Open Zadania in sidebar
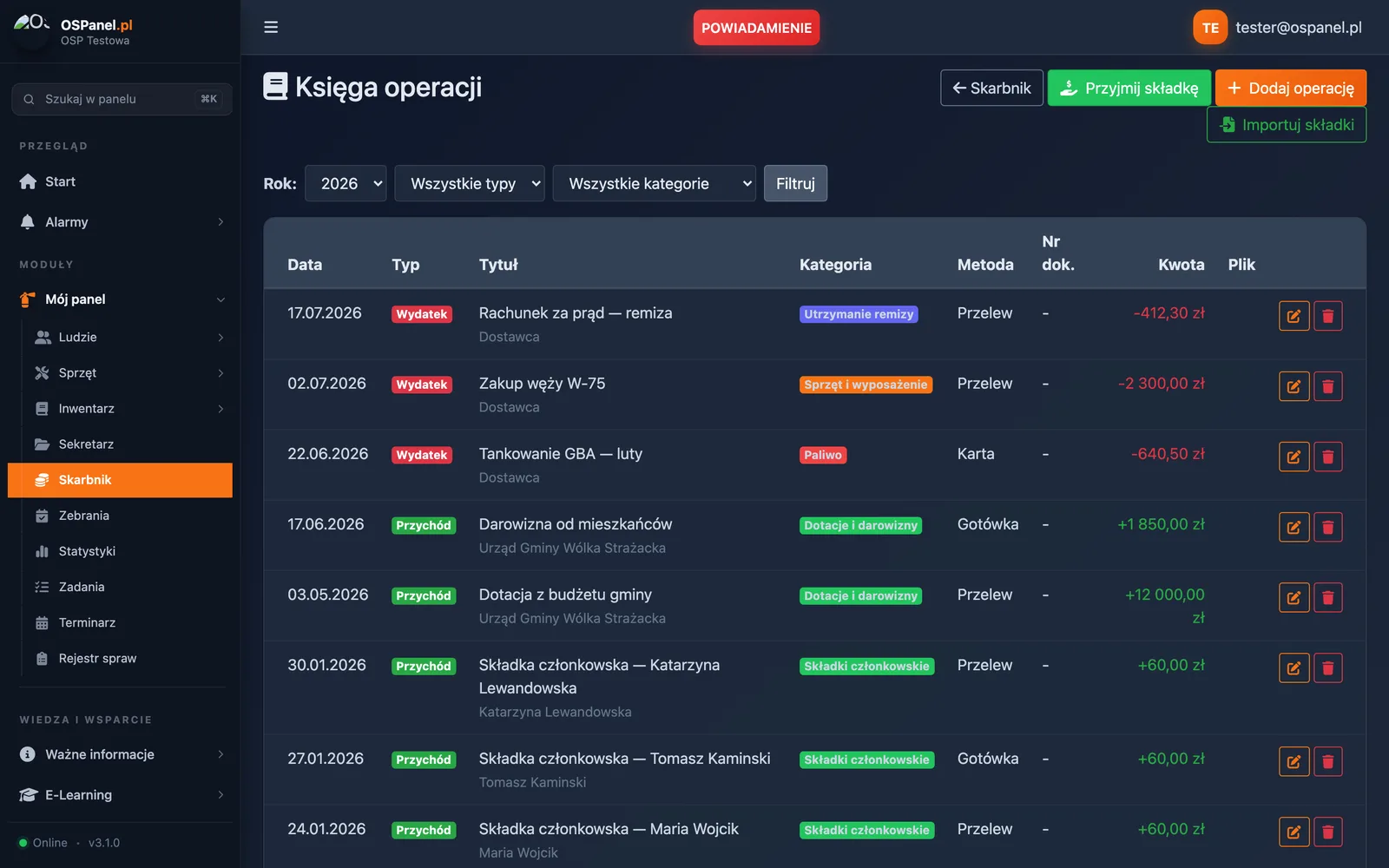The height and width of the screenshot is (868, 1389). [x=121, y=587]
